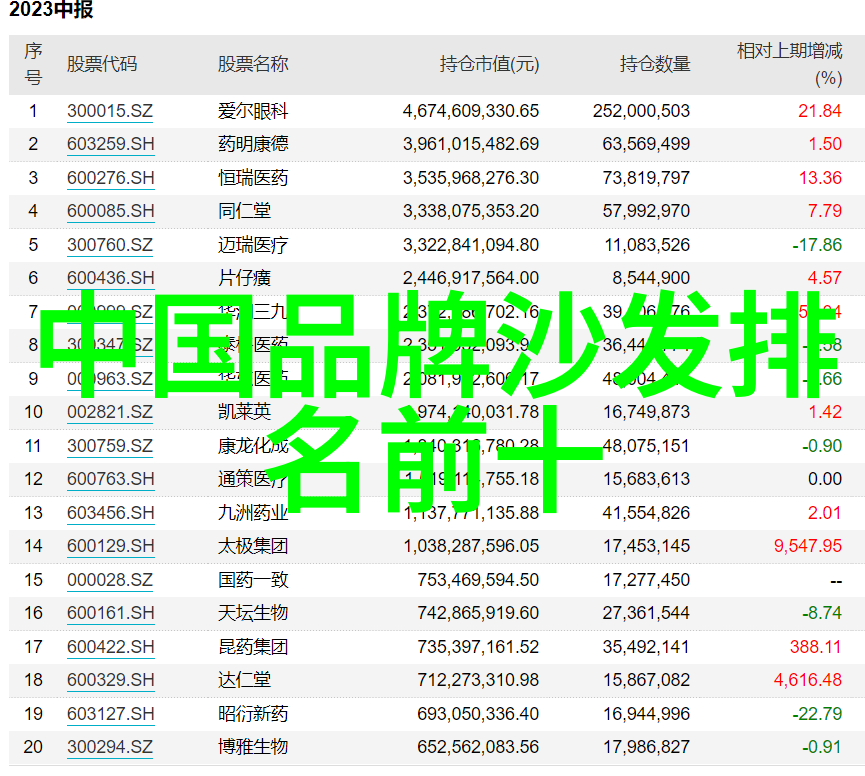
Task: Open stock code link 300015.SZ
Action: point(110,111)
